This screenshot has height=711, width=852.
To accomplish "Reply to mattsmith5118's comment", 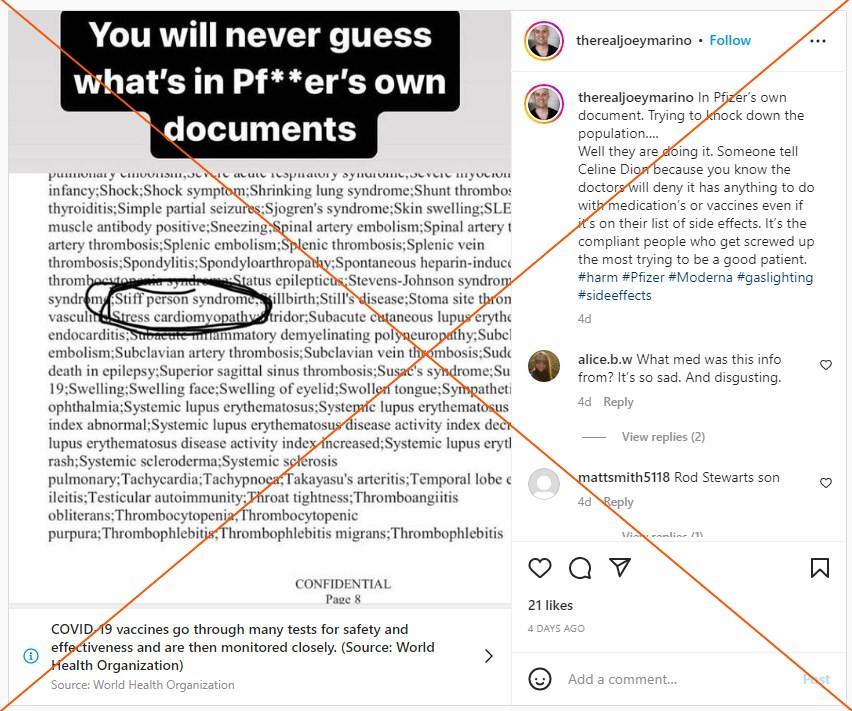I will pyautogui.click(x=618, y=502).
